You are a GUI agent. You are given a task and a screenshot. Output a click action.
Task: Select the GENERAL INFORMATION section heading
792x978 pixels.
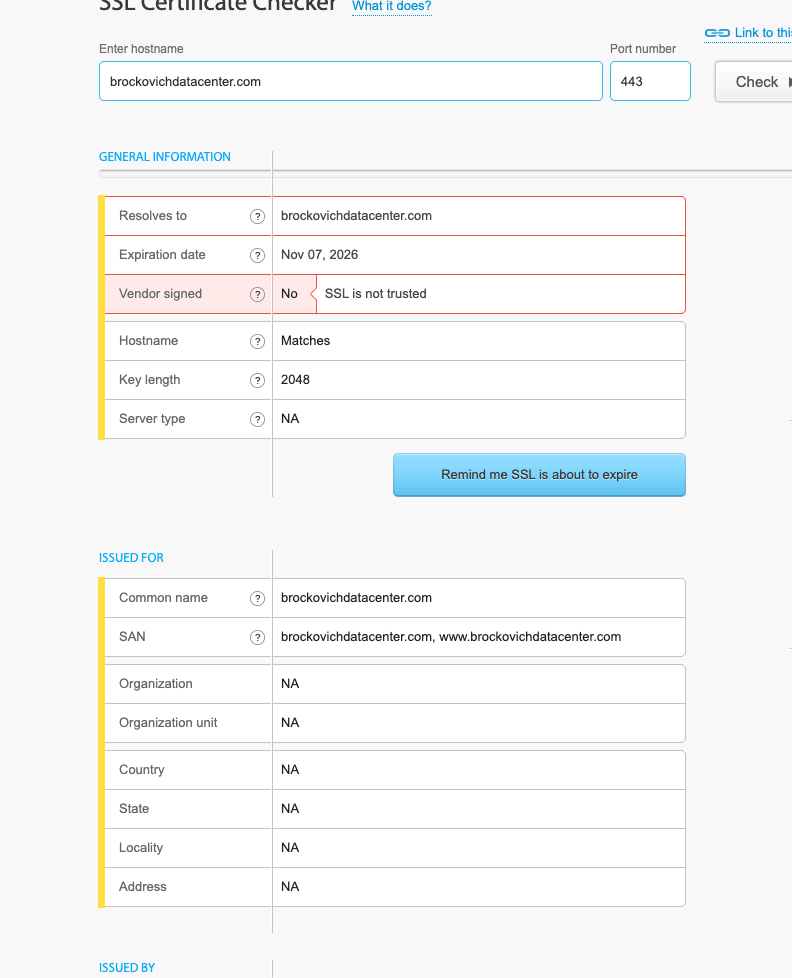pyautogui.click(x=165, y=157)
